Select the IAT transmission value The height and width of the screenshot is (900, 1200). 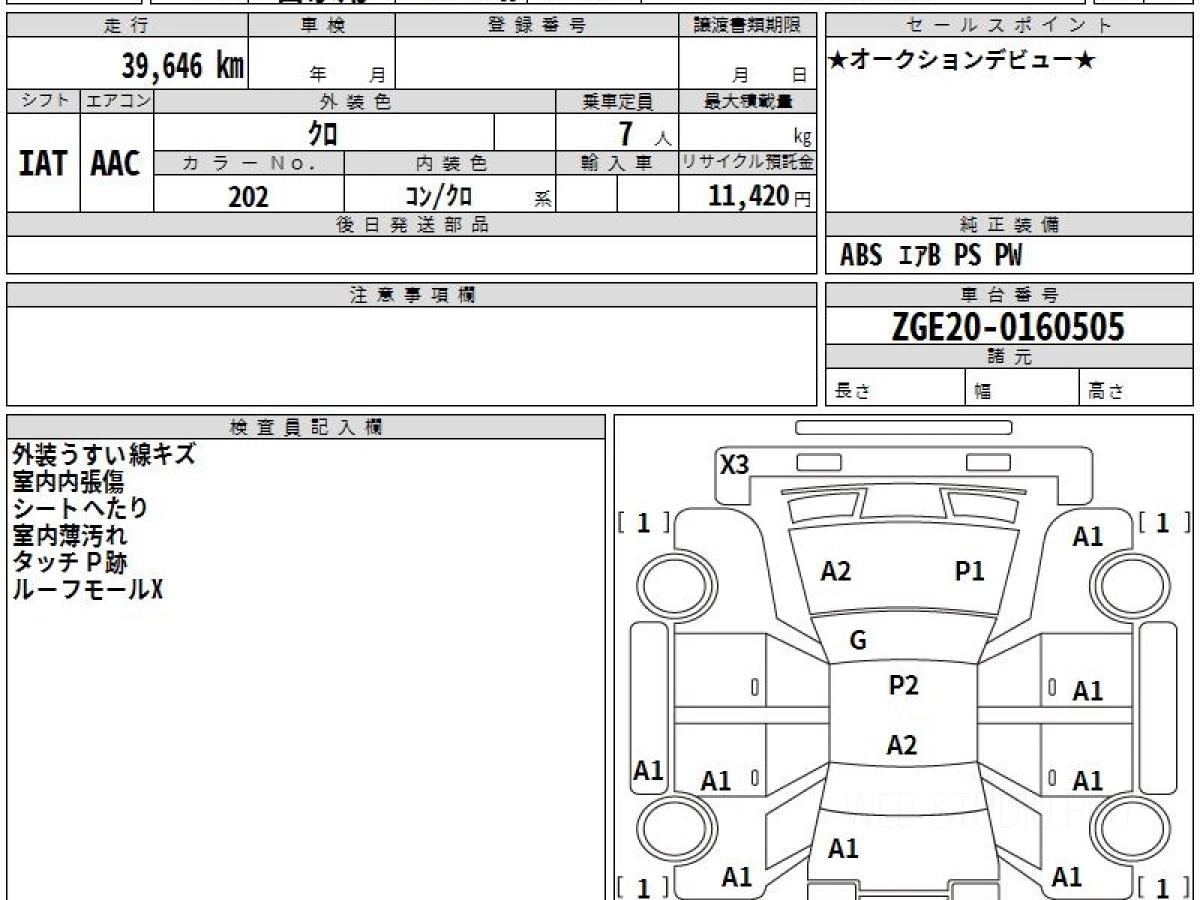tap(43, 164)
